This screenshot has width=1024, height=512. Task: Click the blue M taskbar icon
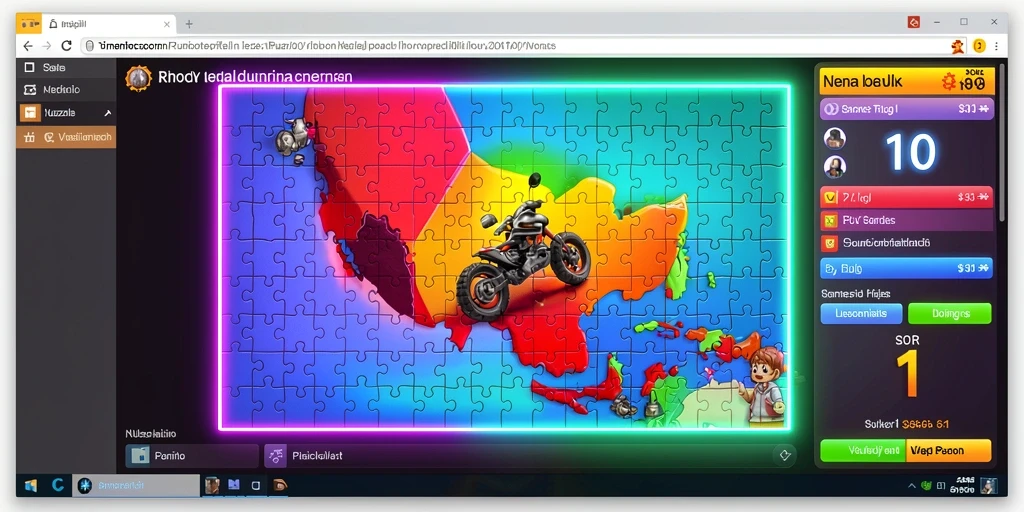coord(234,485)
